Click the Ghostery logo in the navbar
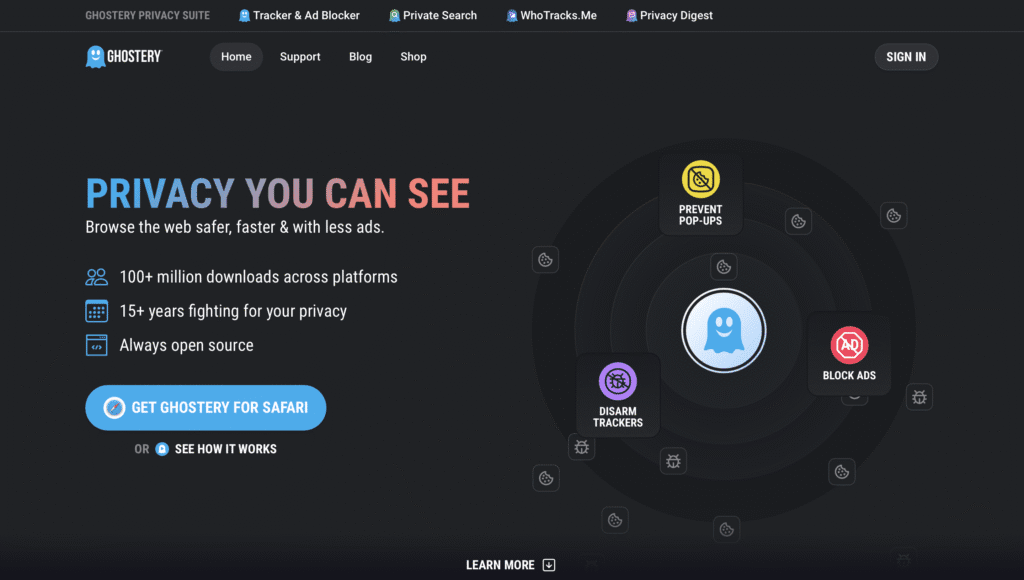Viewport: 1024px width, 580px height. 123,57
